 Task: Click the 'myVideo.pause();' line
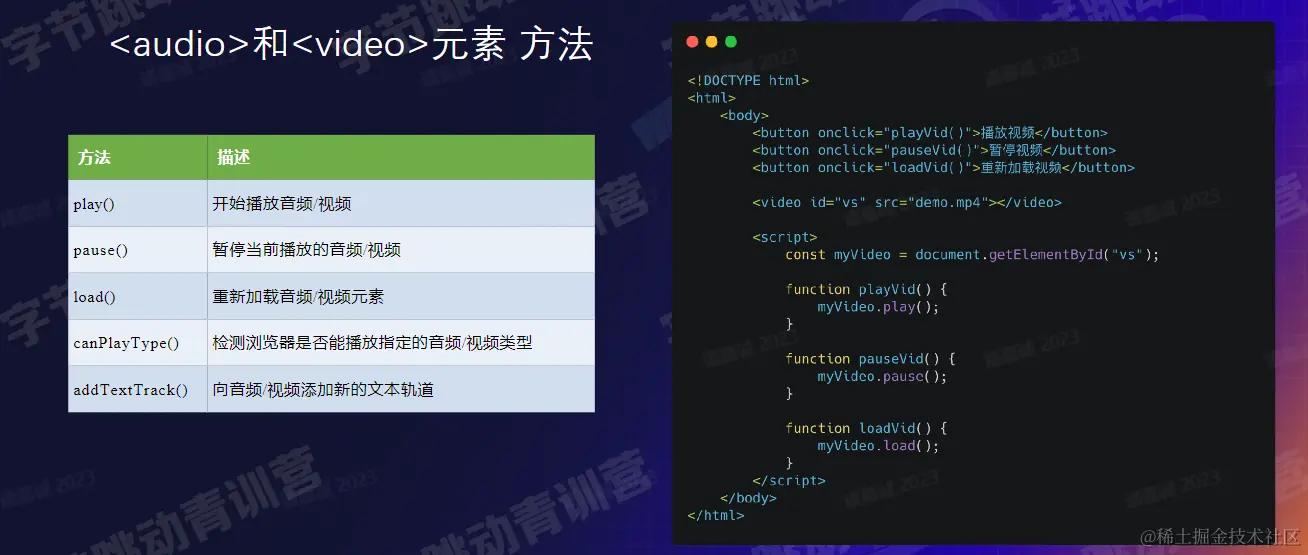point(882,377)
